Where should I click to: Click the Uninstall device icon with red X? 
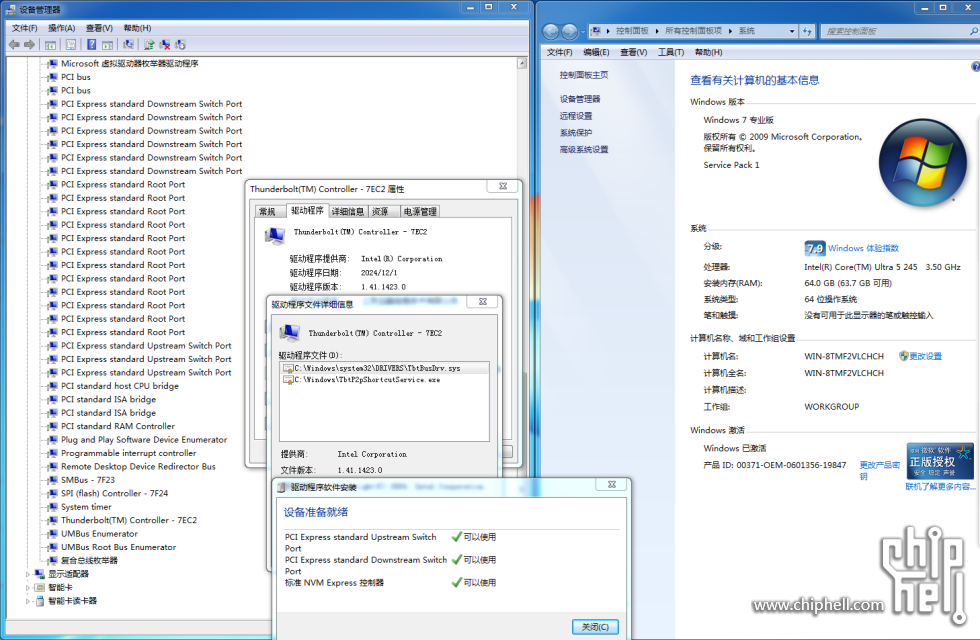coord(165,44)
